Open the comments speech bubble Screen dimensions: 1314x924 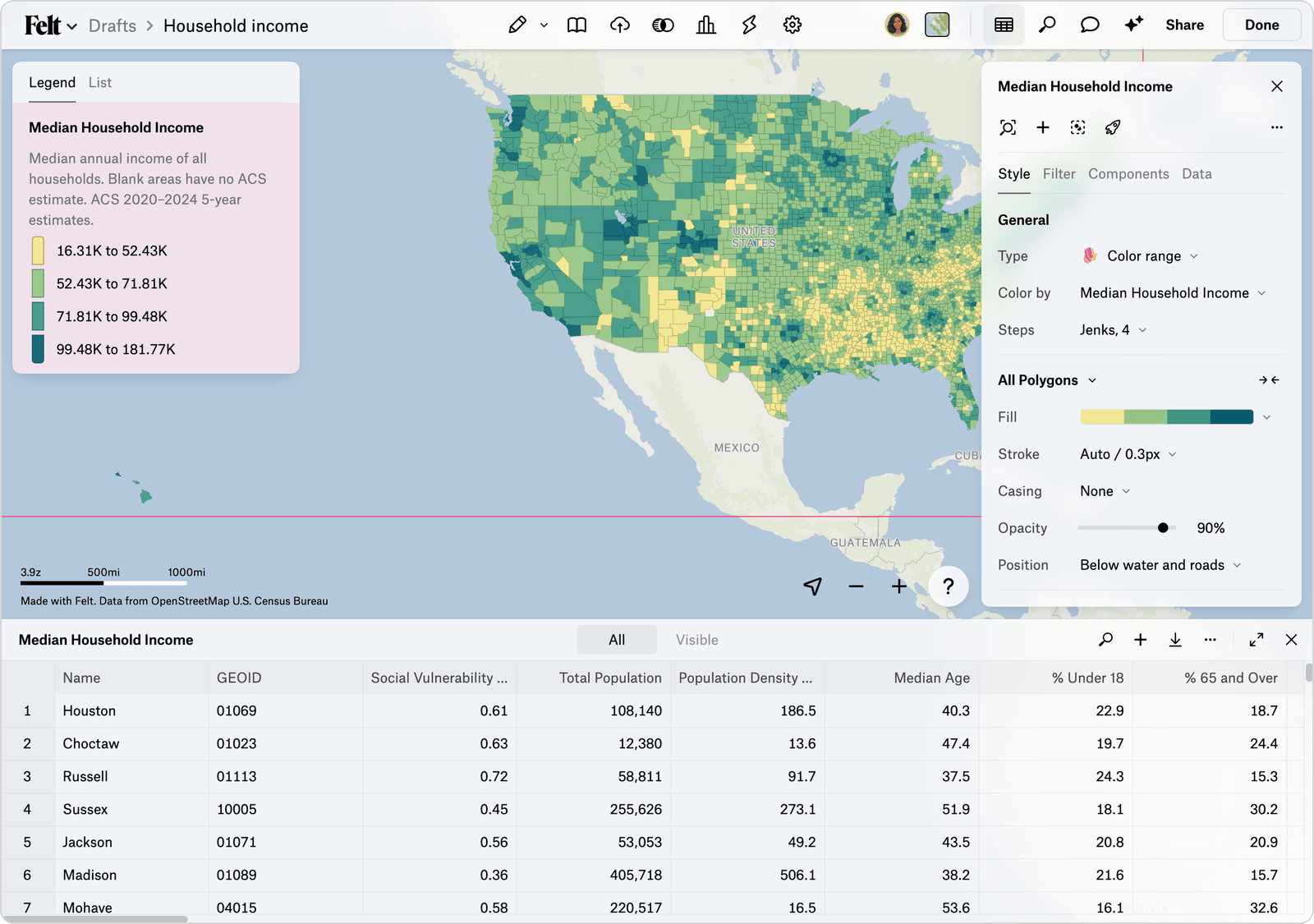point(1090,25)
